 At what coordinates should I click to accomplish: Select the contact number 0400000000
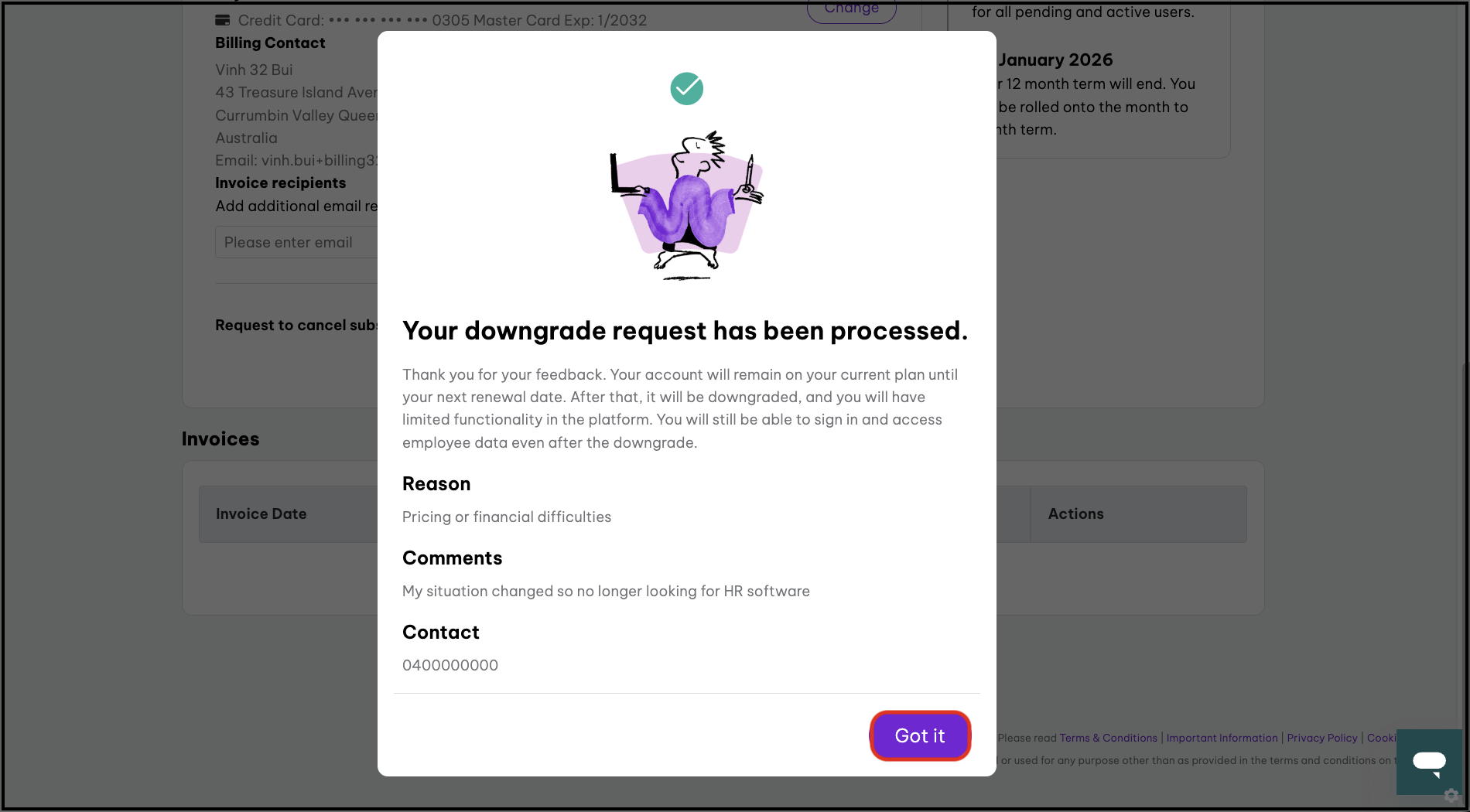click(x=450, y=665)
